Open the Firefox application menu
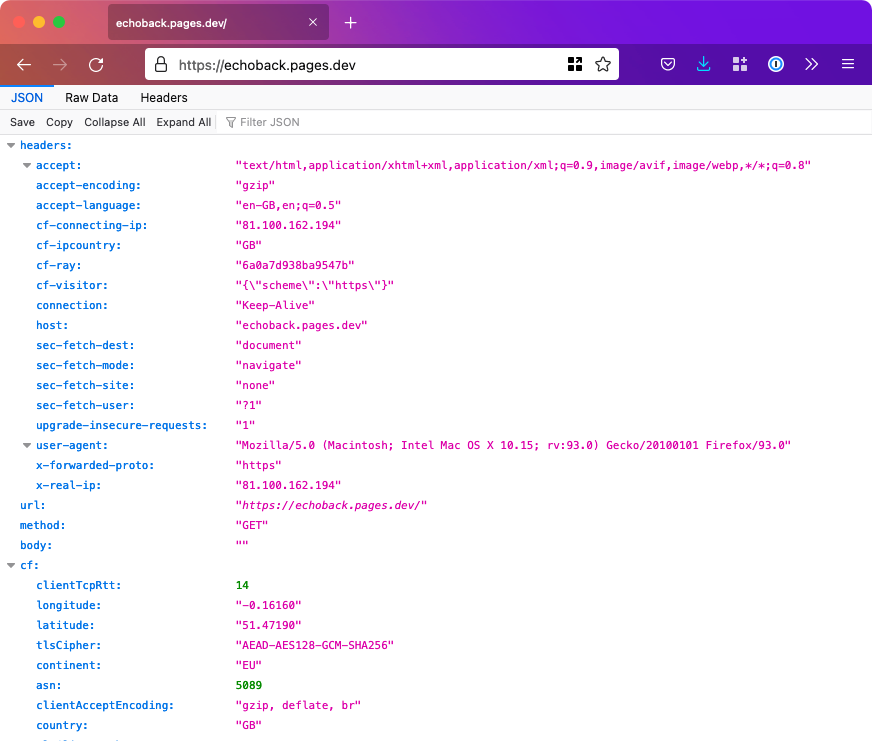The image size is (872, 741). click(x=847, y=63)
